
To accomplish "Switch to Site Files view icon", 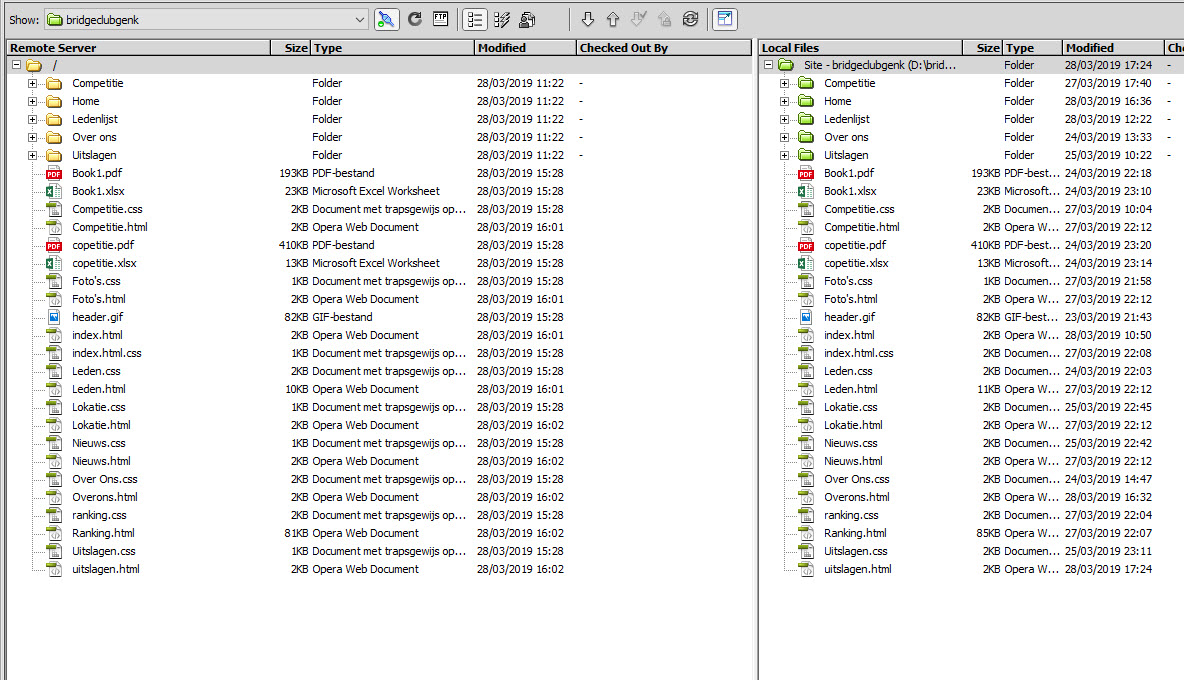I will 475,19.
